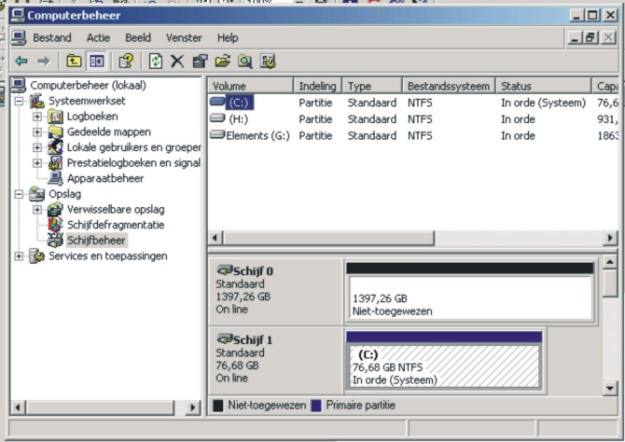The width and height of the screenshot is (625, 442).
Task: Open the Help question mark toolbar icon
Action: coord(126,61)
